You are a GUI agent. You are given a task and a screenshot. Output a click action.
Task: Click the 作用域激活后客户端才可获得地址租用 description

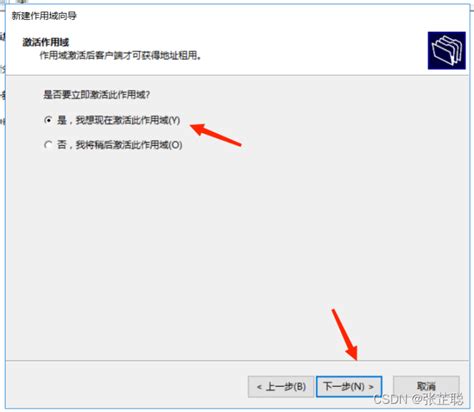click(x=120, y=55)
